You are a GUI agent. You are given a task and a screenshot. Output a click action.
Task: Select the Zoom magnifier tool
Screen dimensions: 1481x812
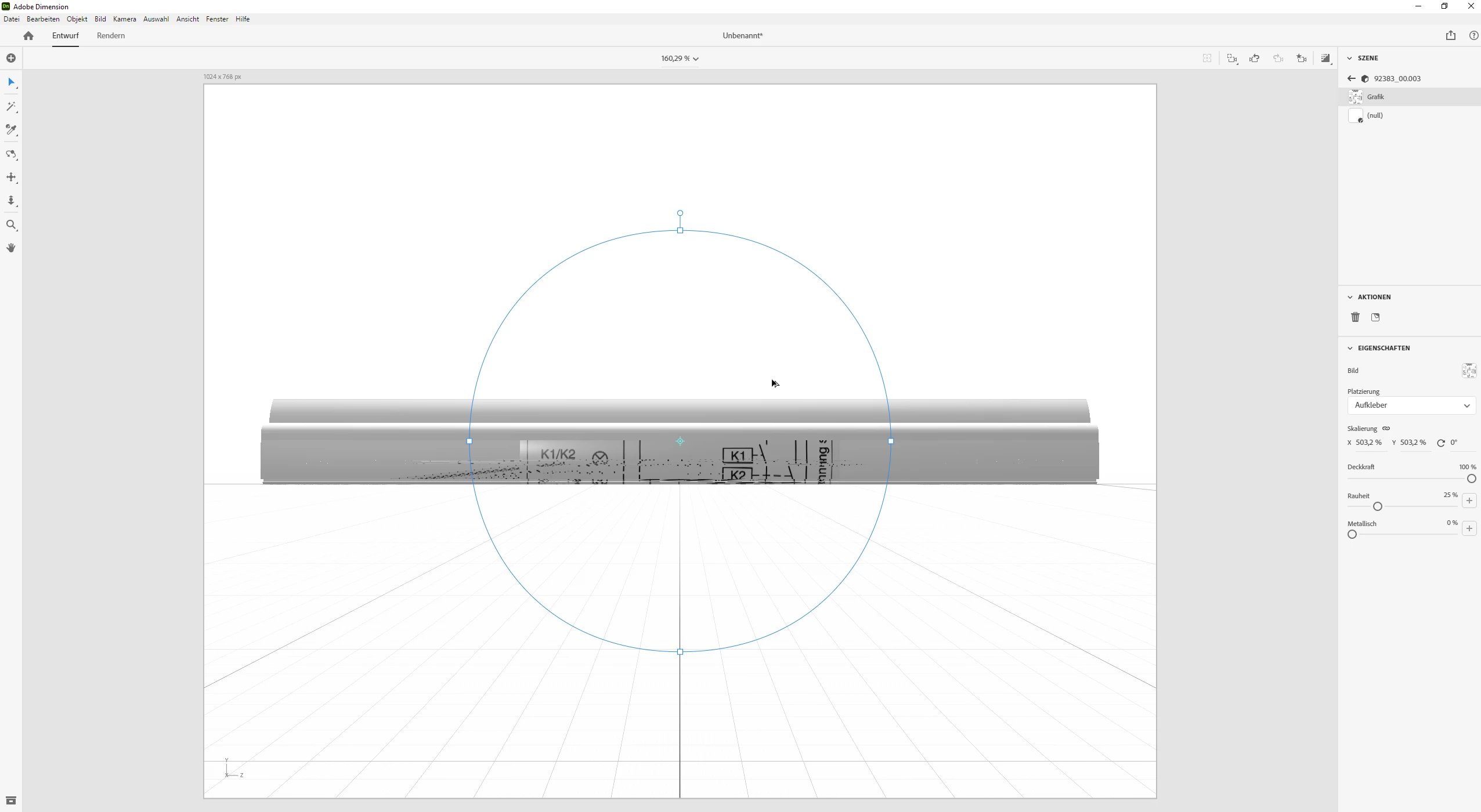11,225
